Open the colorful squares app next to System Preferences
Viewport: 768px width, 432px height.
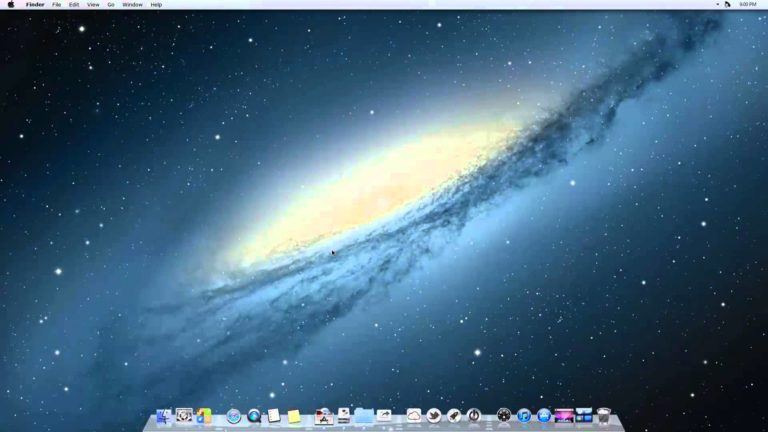[x=204, y=416]
